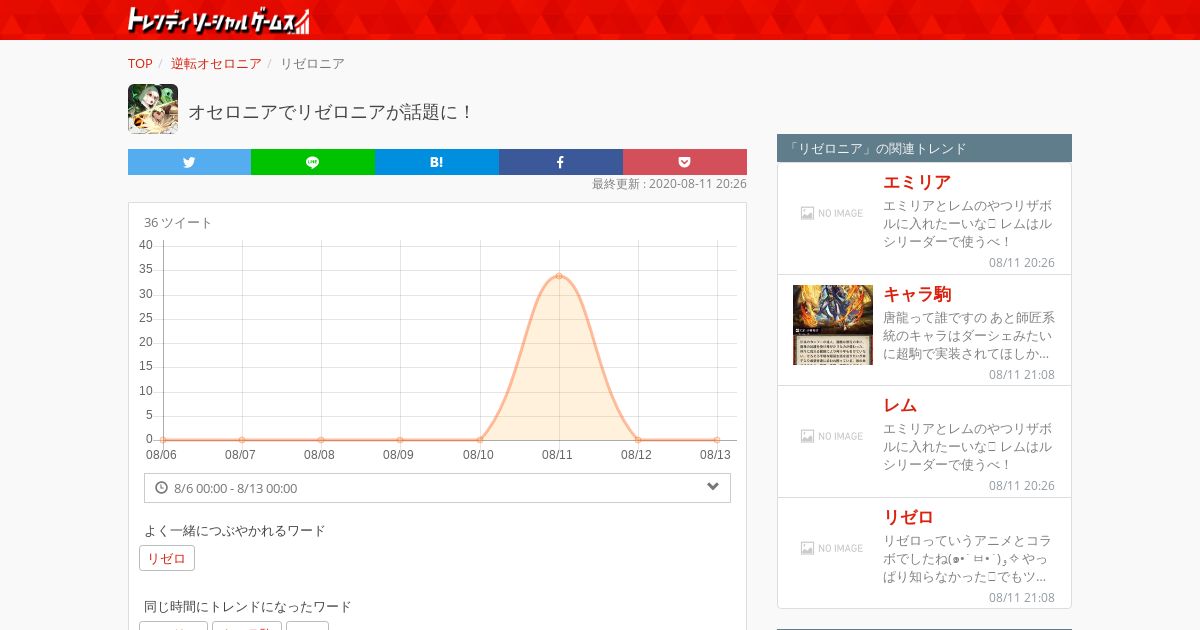1200x630 pixels.
Task: Click the 08/11 peak data point on chart
Action: pos(559,276)
